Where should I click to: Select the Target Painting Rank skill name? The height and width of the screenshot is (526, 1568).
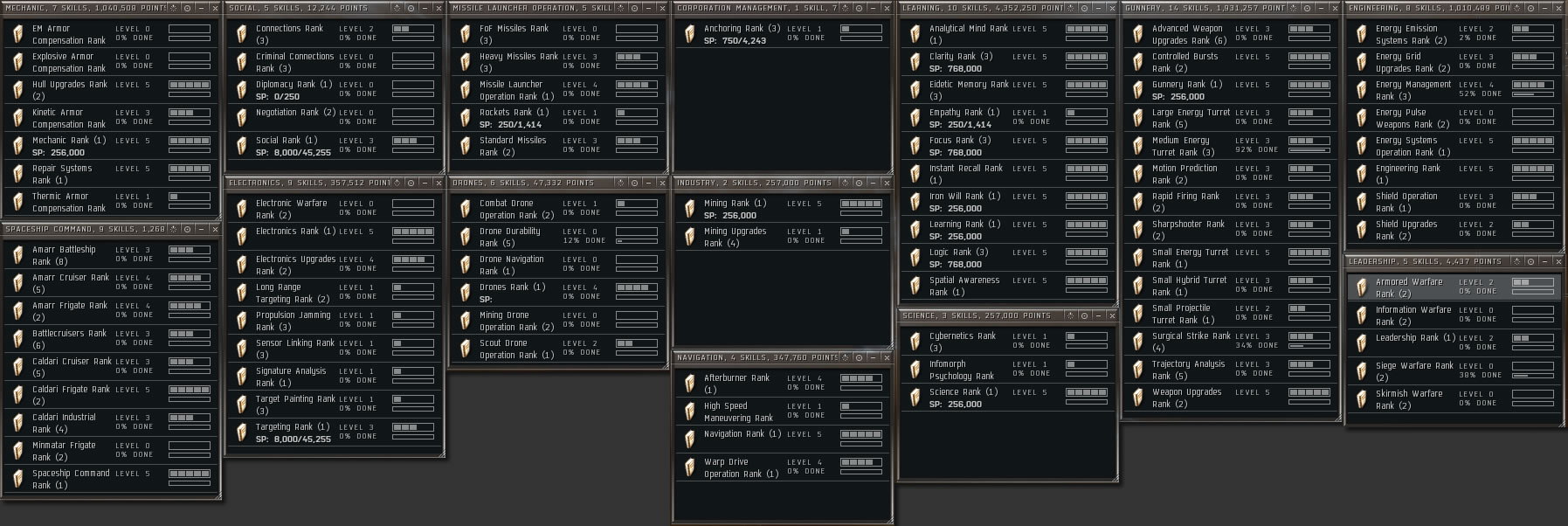(x=295, y=405)
